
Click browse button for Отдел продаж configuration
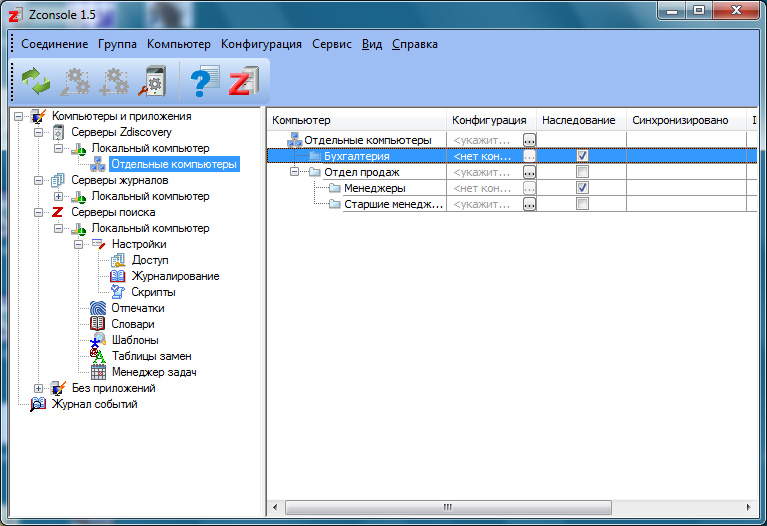point(529,172)
